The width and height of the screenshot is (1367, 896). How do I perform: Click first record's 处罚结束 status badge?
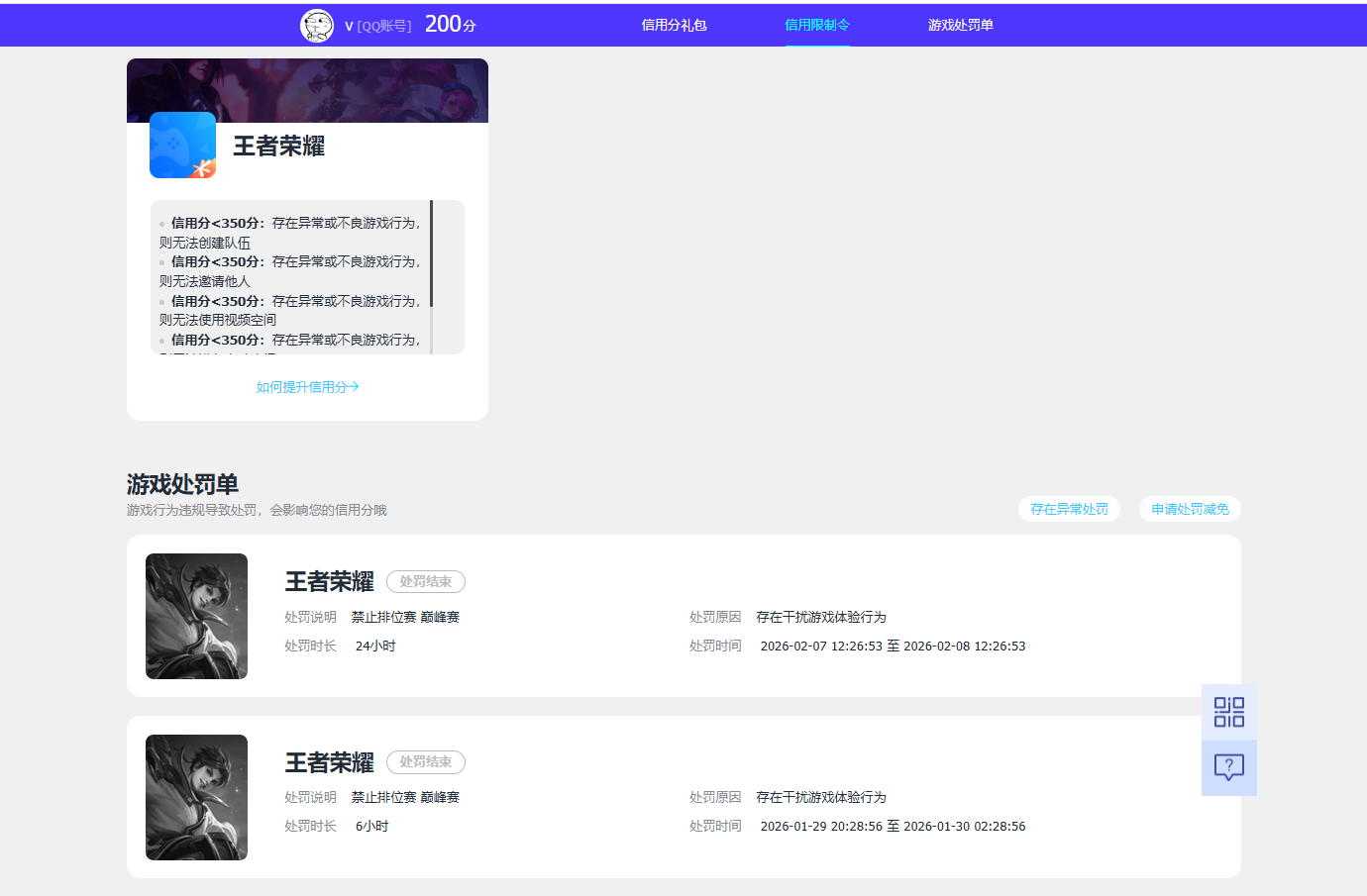click(x=426, y=581)
